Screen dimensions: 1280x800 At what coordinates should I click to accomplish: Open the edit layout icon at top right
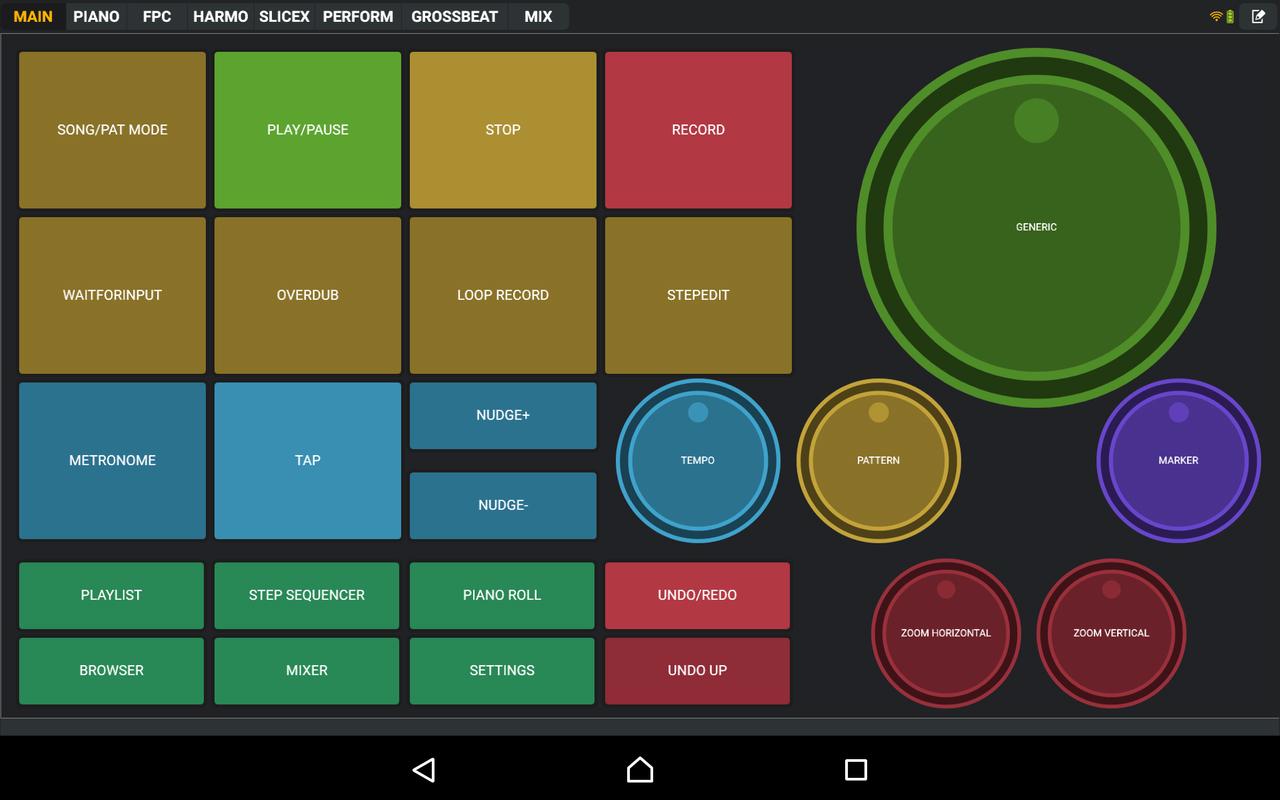click(1258, 16)
